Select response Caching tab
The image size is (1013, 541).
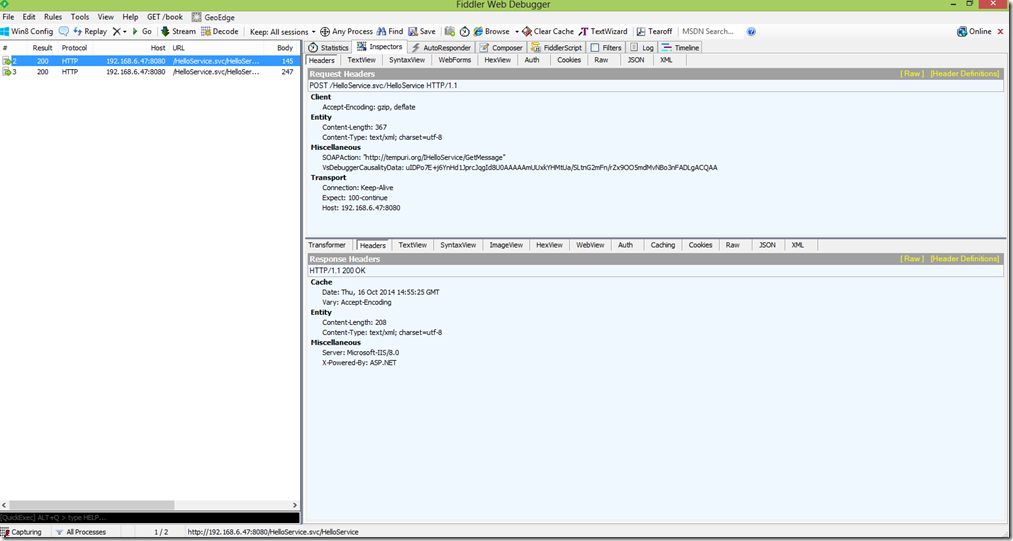[x=662, y=245]
